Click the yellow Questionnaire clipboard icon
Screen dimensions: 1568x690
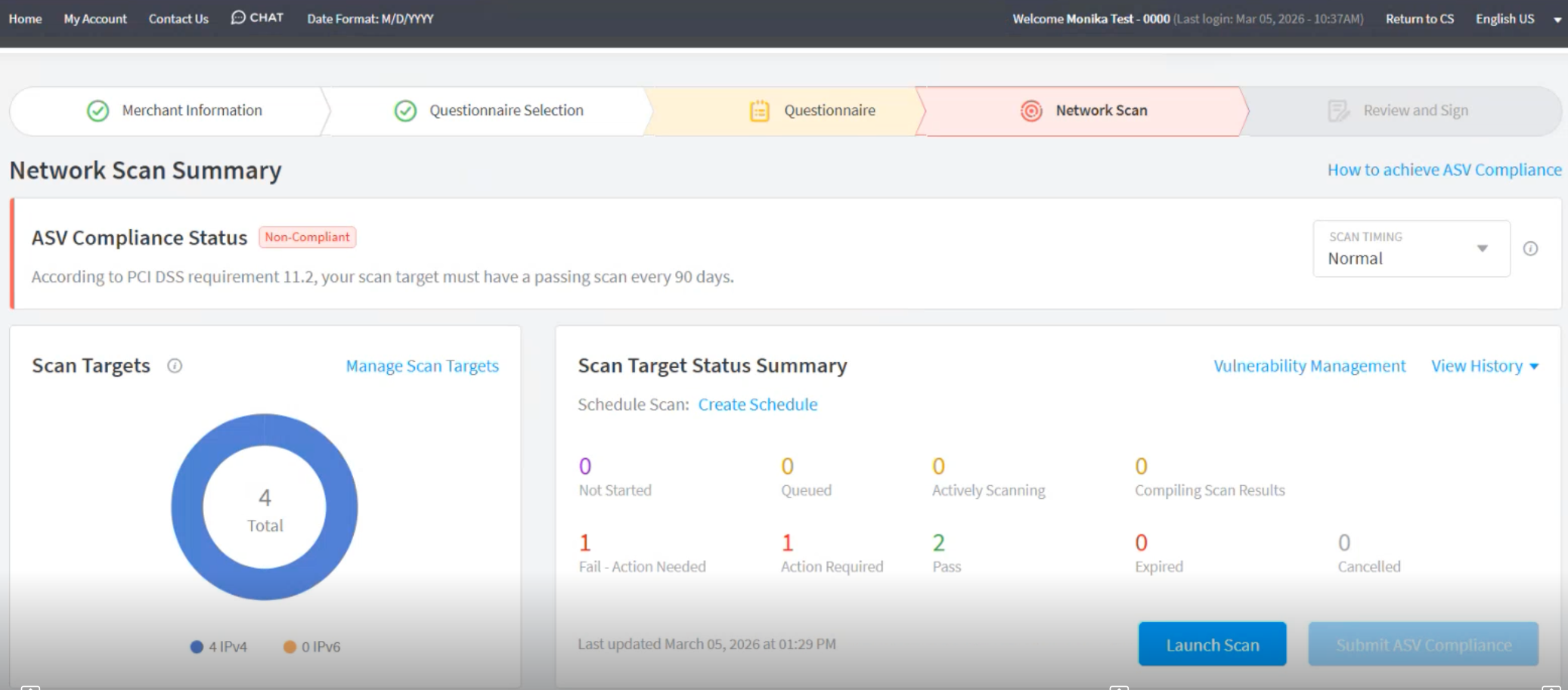click(759, 111)
